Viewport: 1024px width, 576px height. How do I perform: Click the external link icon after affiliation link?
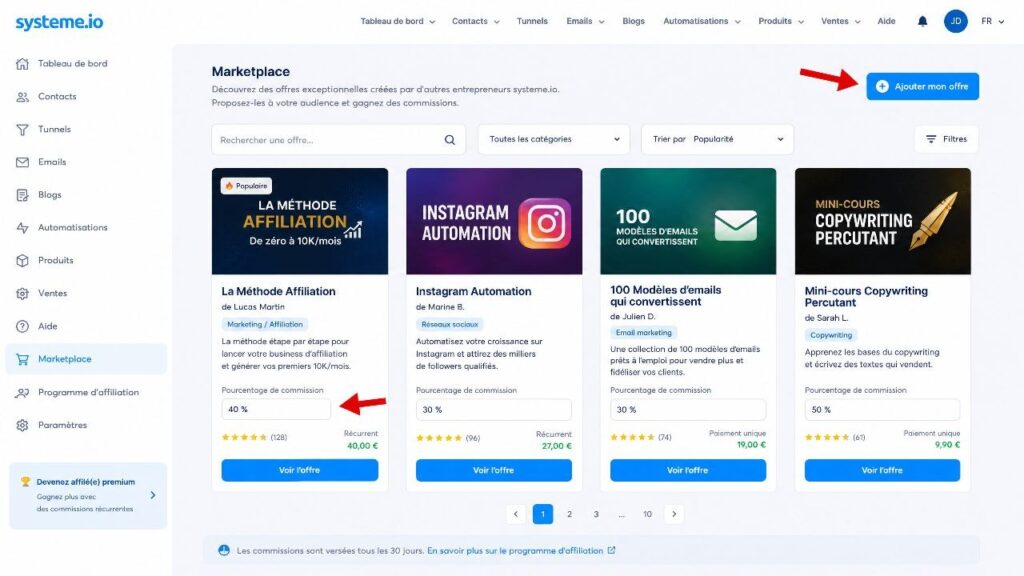(x=611, y=551)
